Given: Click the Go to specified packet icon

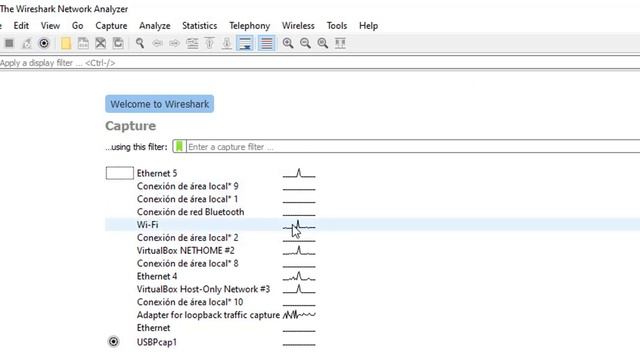Looking at the screenshot, I should tap(192, 43).
